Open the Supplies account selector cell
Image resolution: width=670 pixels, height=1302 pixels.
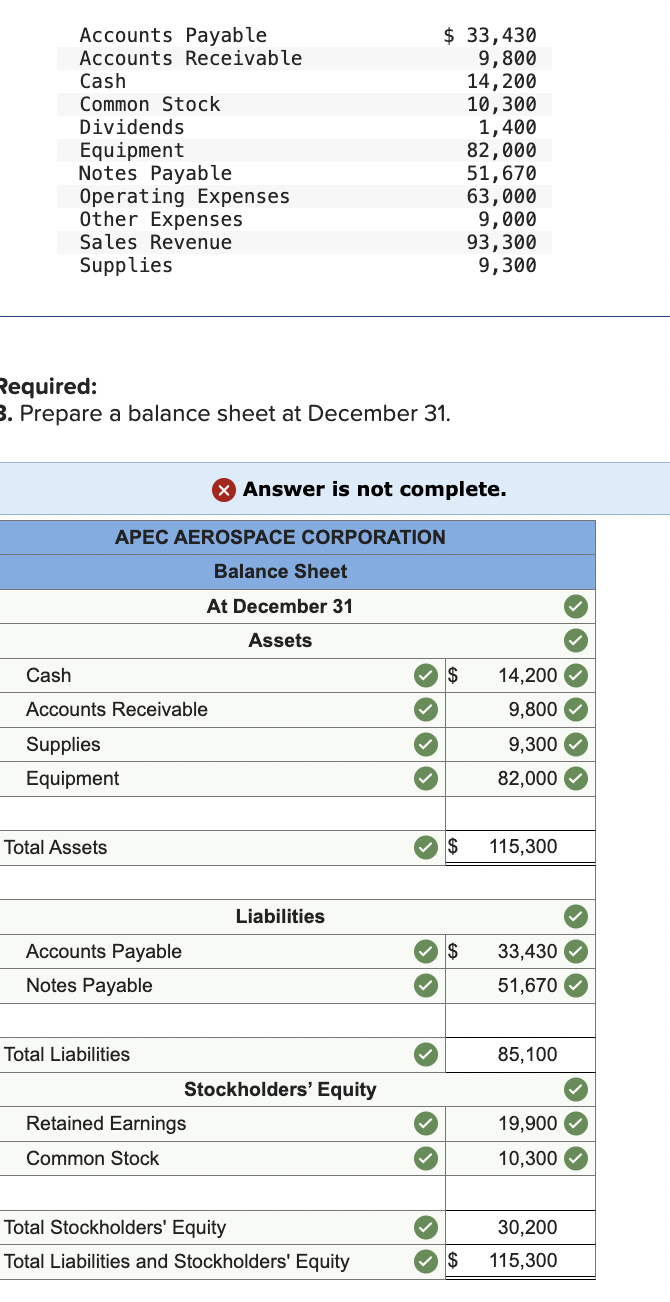(200, 744)
